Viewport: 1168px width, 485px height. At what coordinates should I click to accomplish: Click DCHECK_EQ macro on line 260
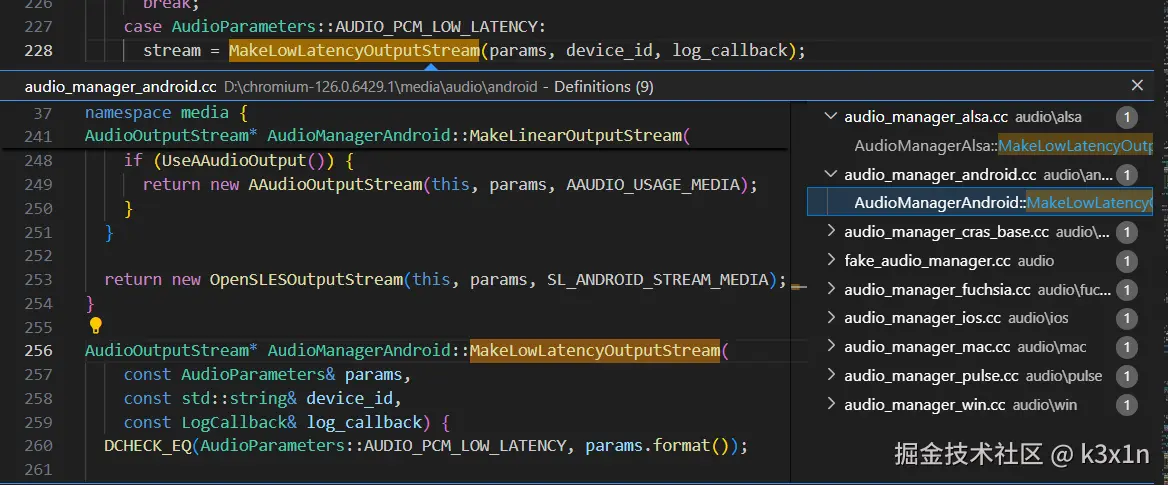(147, 446)
